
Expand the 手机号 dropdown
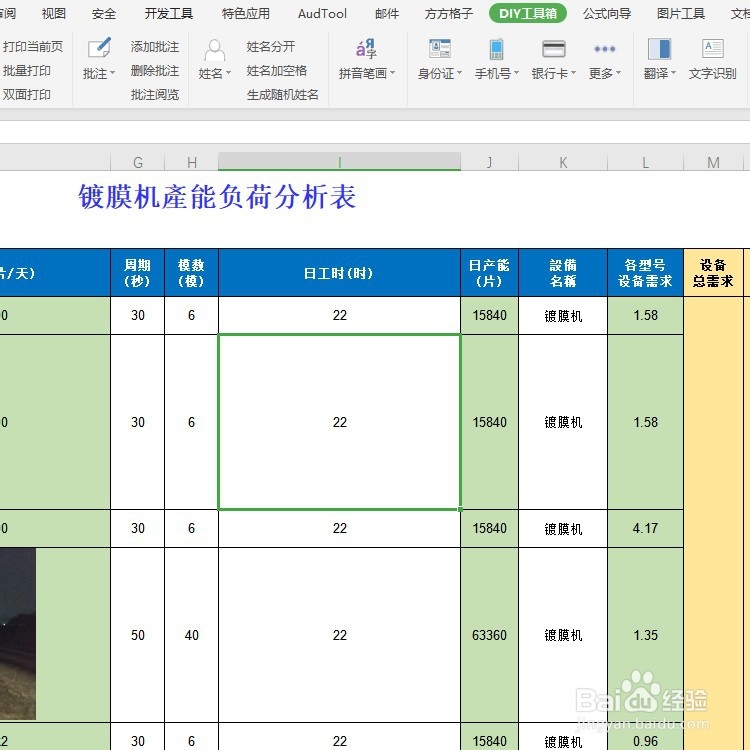tap(516, 73)
